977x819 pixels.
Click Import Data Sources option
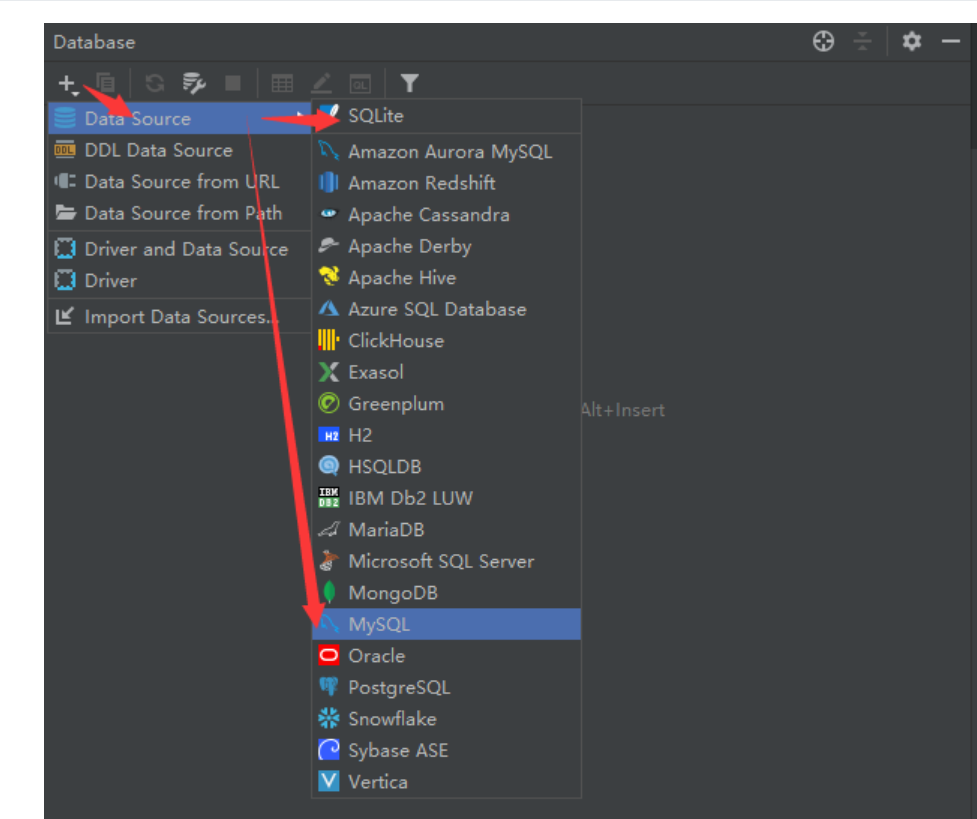click(x=179, y=317)
